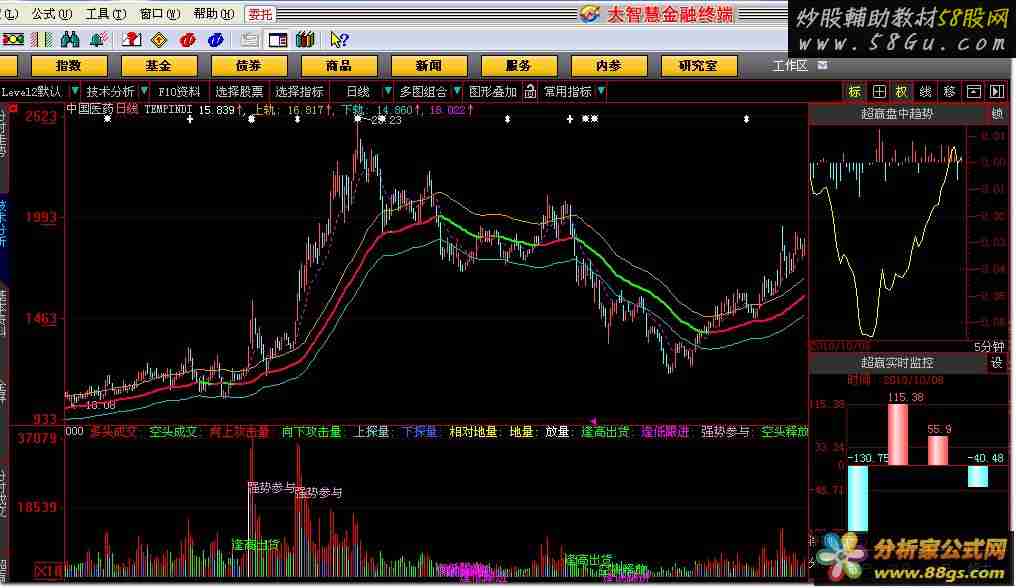Activate the context help cursor tool
The image size is (1016, 588).
339,40
